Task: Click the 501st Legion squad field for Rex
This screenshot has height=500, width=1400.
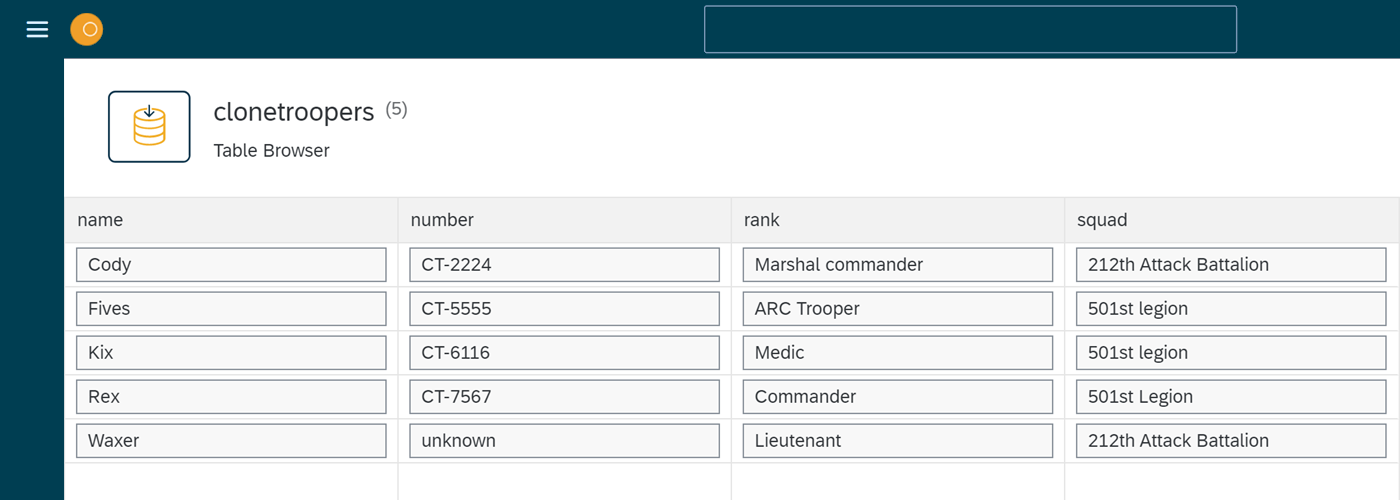Action: 1231,397
